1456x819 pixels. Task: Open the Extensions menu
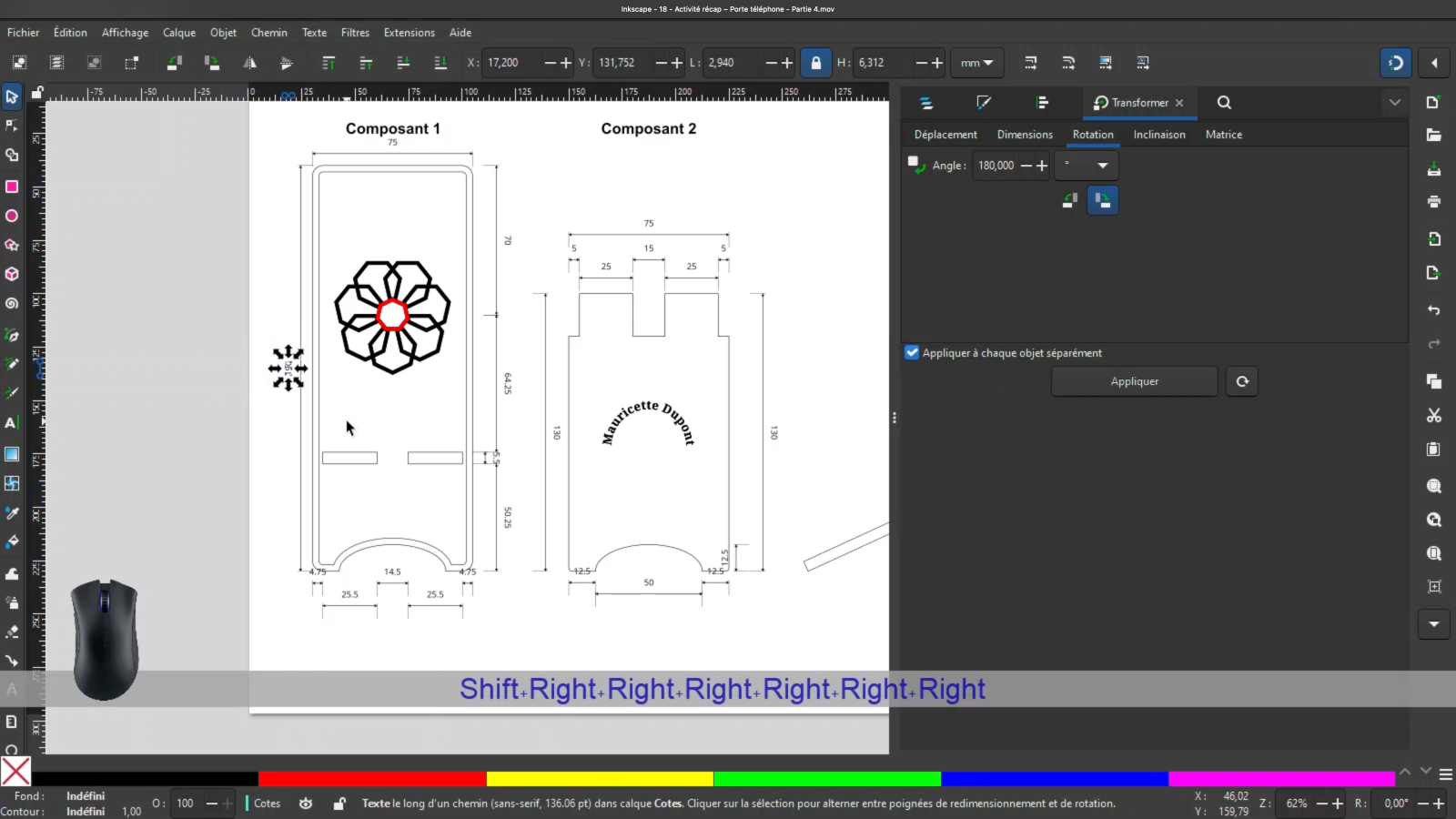(x=409, y=33)
